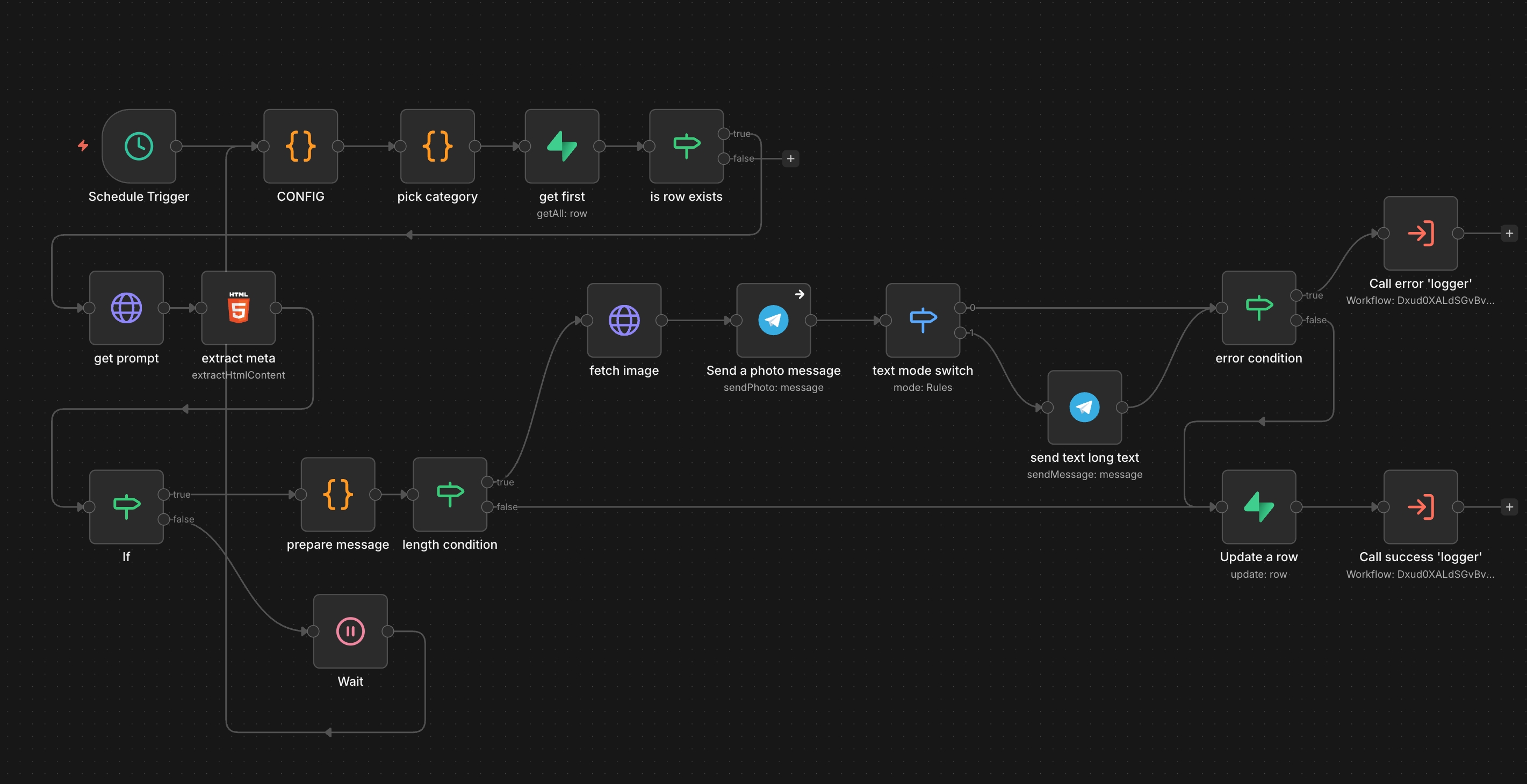Viewport: 1527px width, 784px height.
Task: Add node after is row exists false output
Action: click(x=790, y=159)
